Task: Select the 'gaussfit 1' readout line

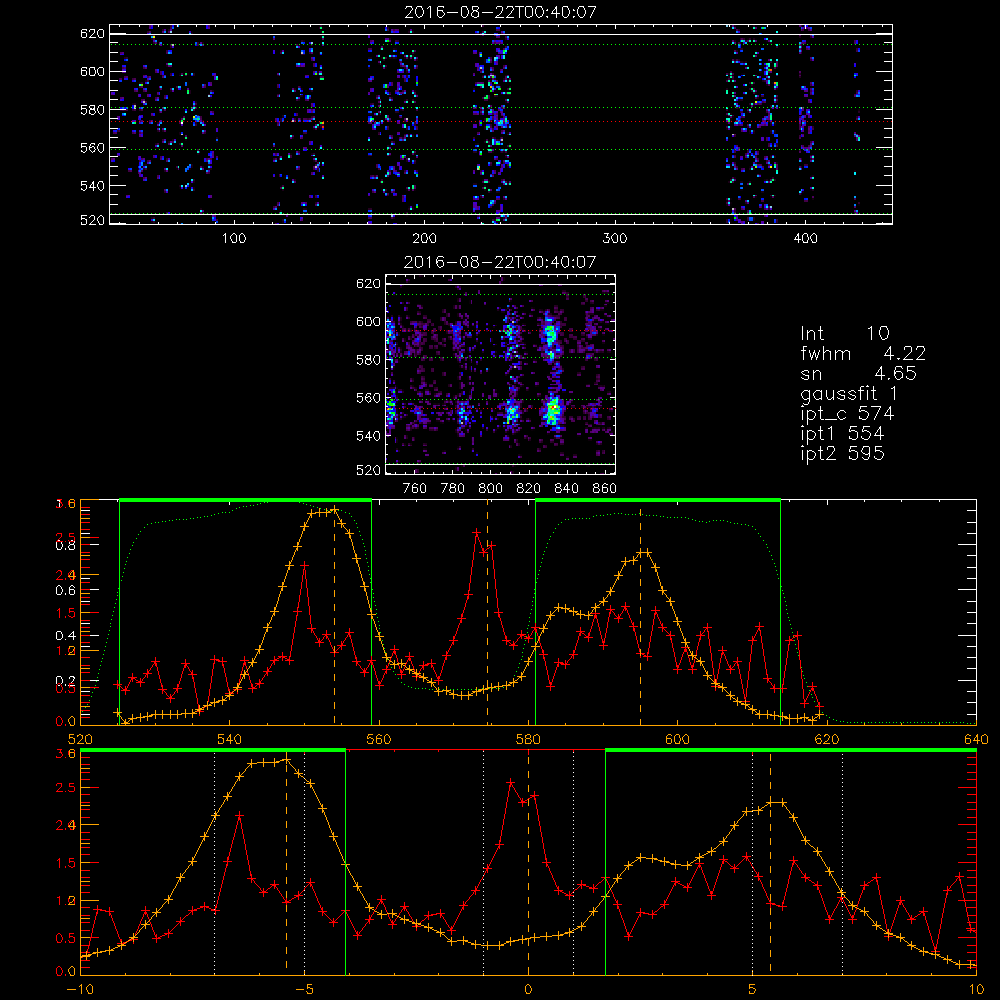Action: [849, 394]
